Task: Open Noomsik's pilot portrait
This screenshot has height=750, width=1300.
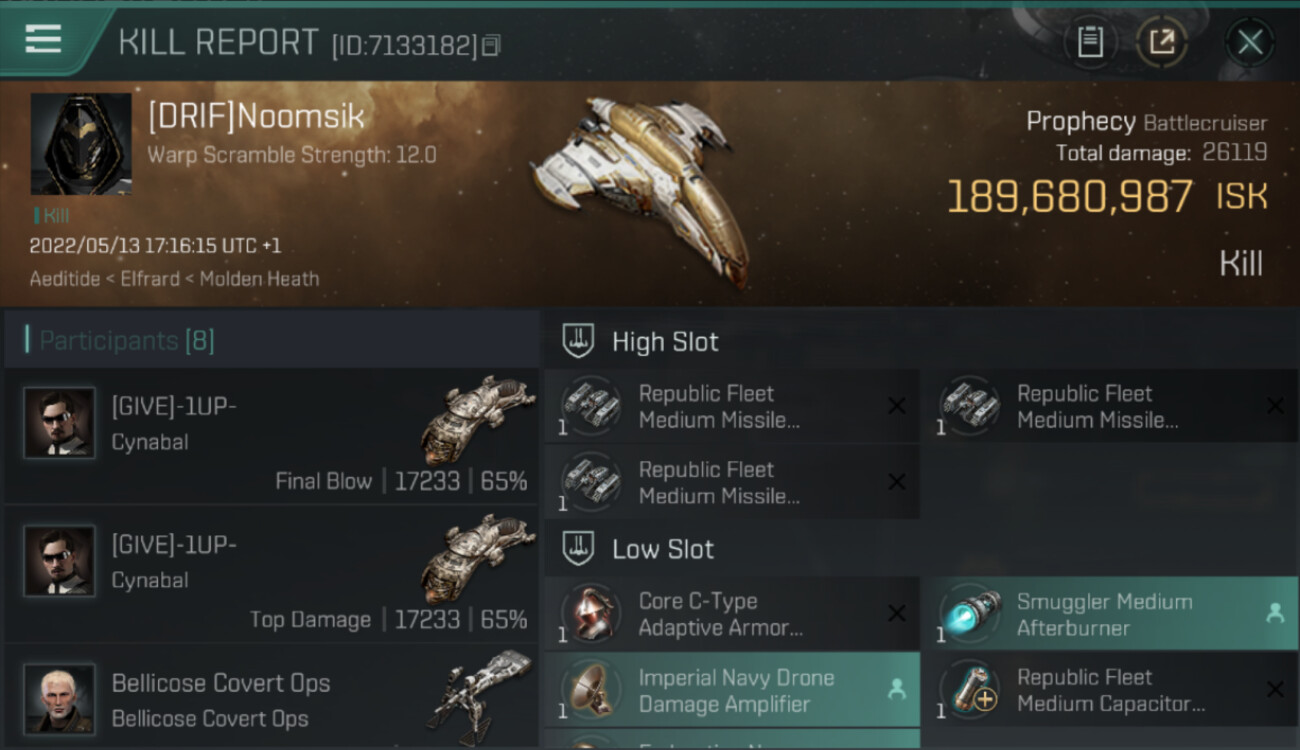Action: [81, 144]
